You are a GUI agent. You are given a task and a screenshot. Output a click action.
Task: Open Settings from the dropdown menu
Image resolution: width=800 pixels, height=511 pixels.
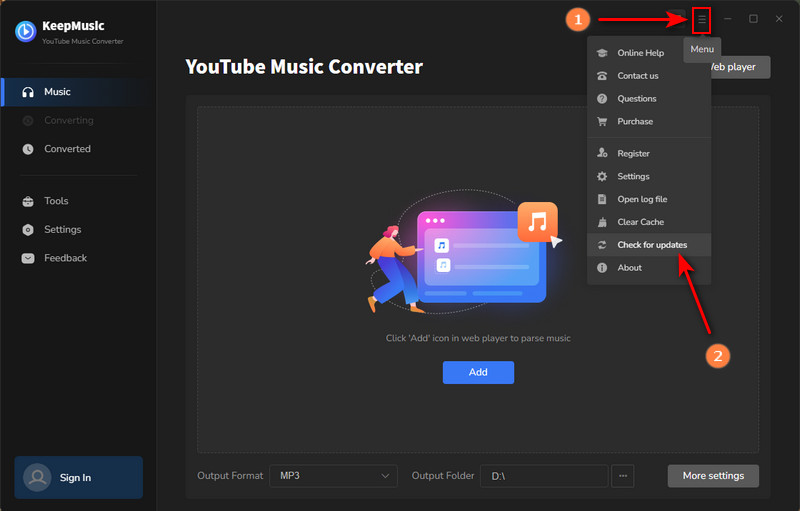tap(648, 176)
